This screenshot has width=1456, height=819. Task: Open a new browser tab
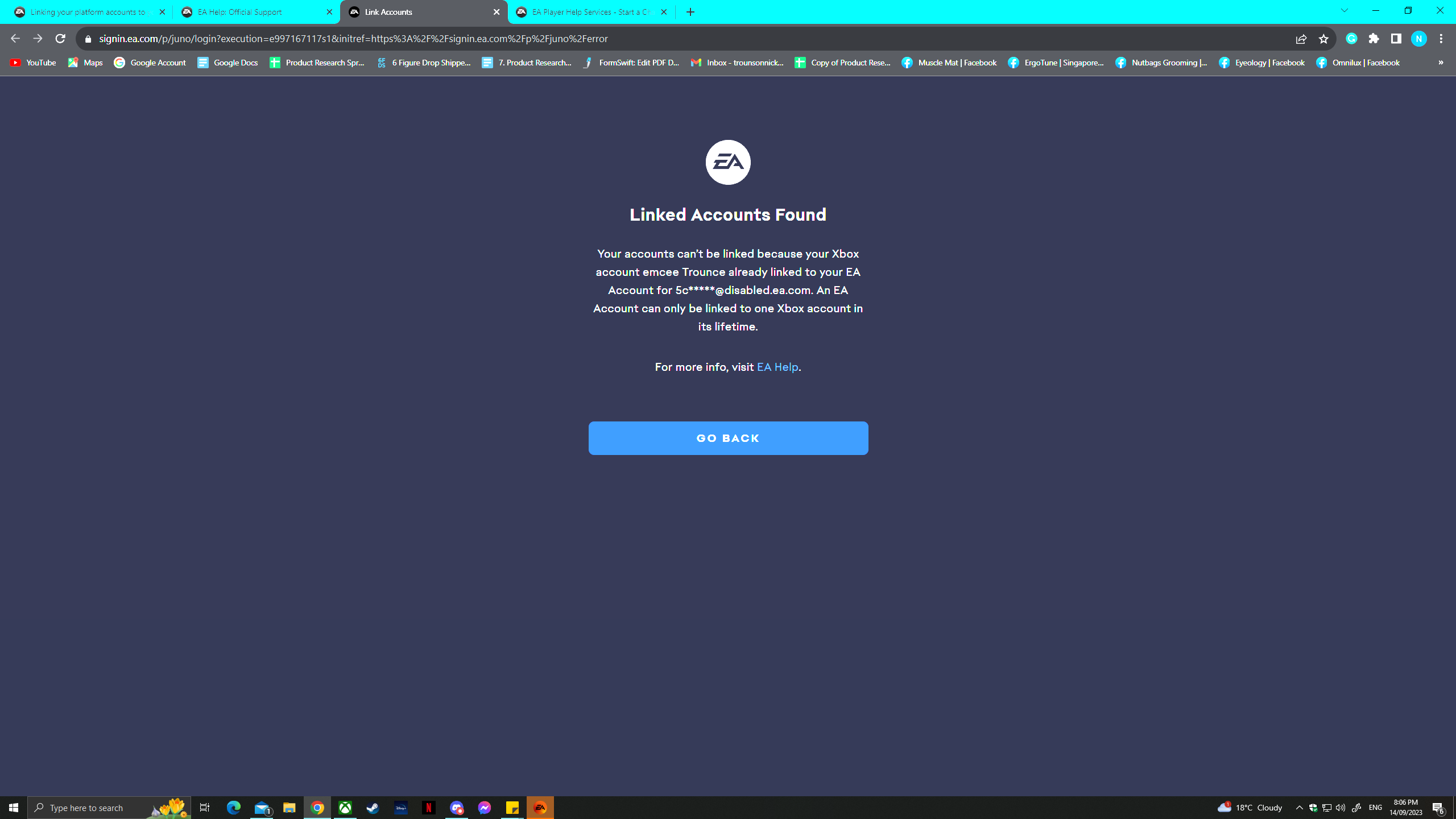coord(690,12)
